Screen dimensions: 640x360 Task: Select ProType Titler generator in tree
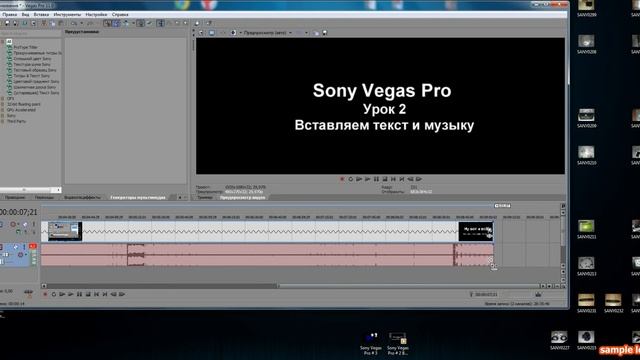25,47
